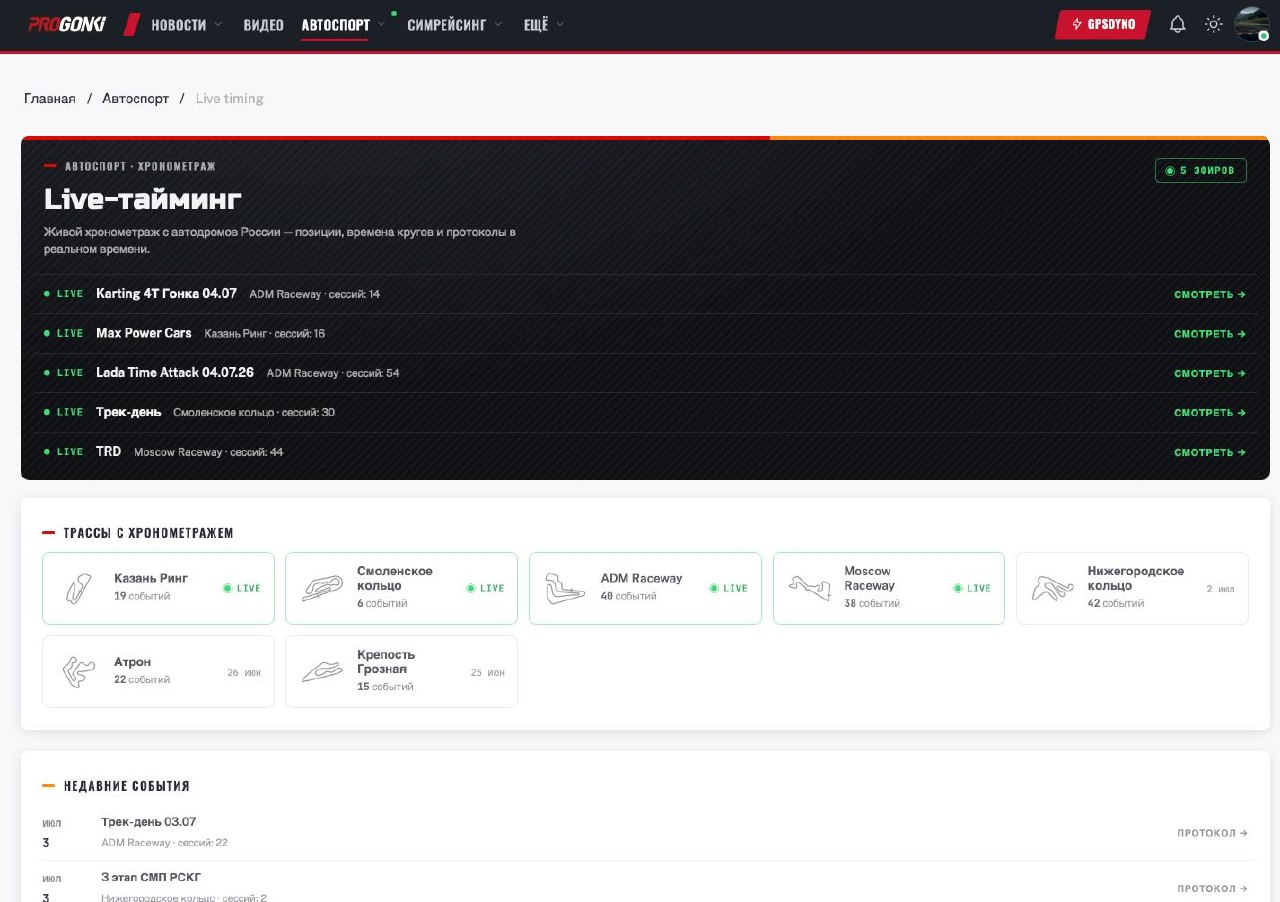Go to Главная in the breadcrumbs
Viewport: 1280px width, 902px height.
pyautogui.click(x=50, y=98)
